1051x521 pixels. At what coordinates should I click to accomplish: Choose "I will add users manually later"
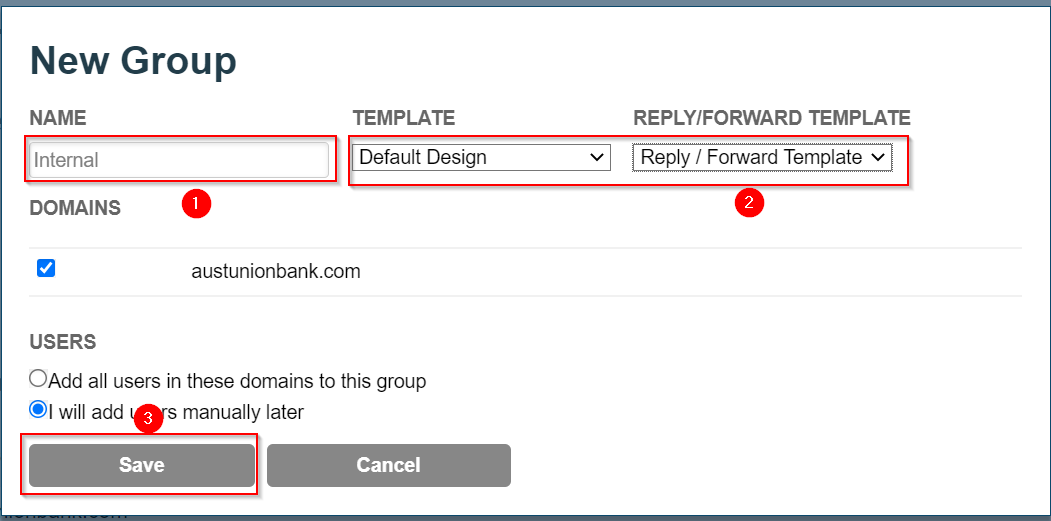[38, 410]
